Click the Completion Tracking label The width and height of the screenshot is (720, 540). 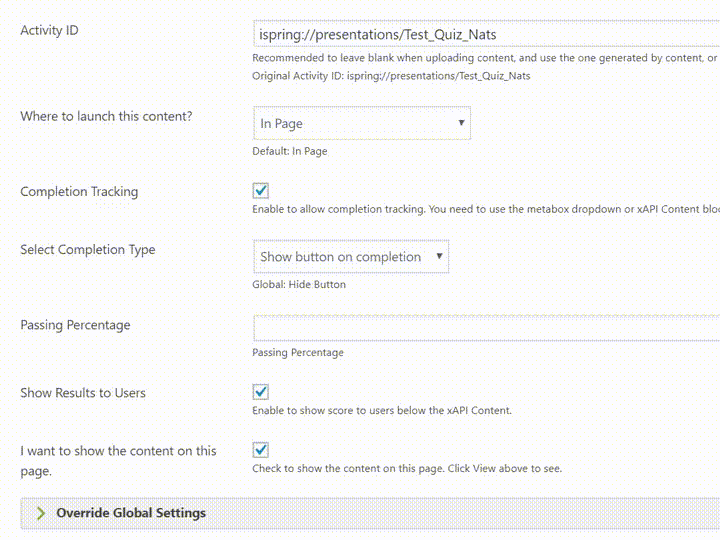point(79,191)
